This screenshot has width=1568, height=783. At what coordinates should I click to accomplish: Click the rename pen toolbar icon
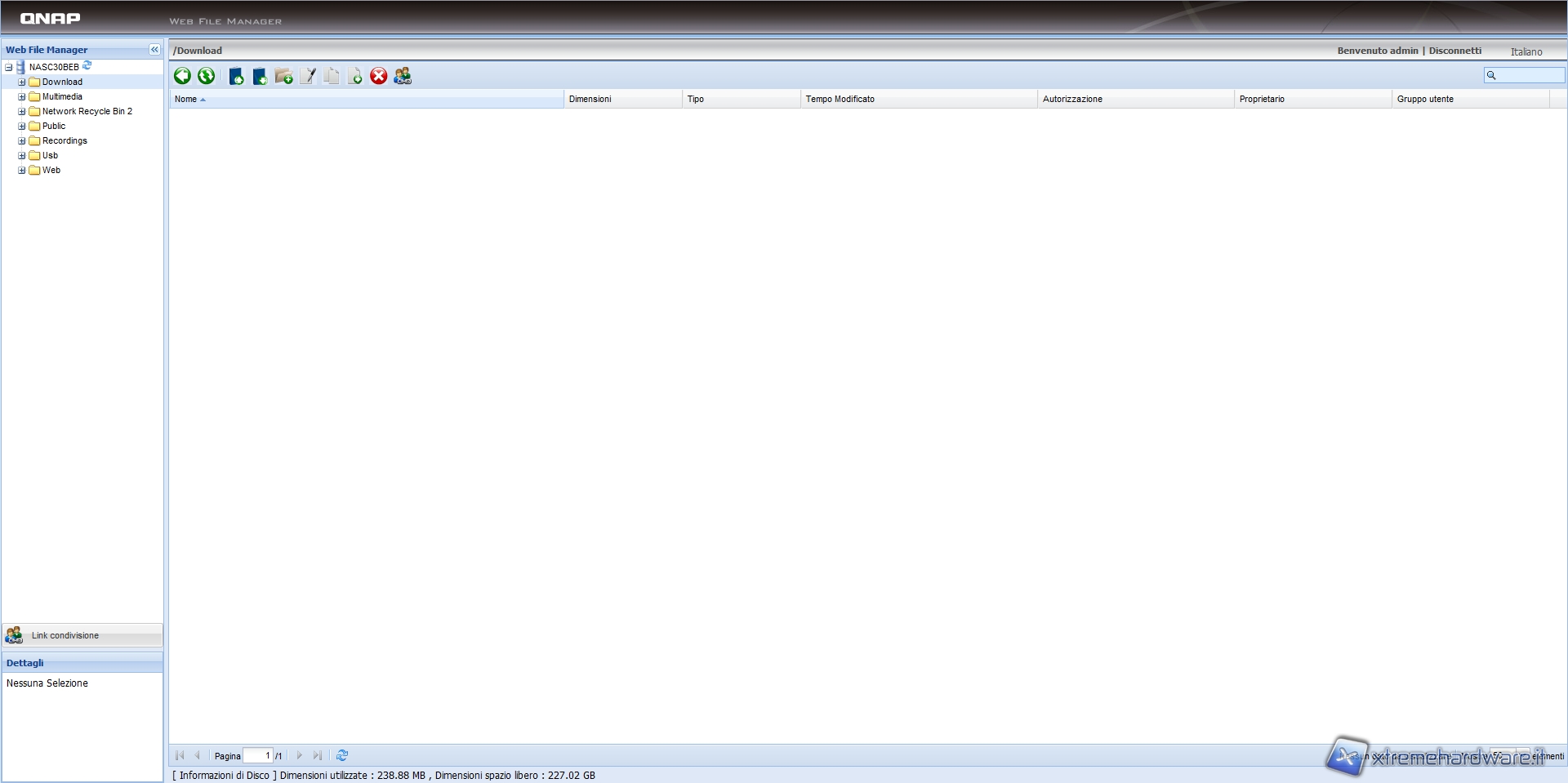pos(308,76)
